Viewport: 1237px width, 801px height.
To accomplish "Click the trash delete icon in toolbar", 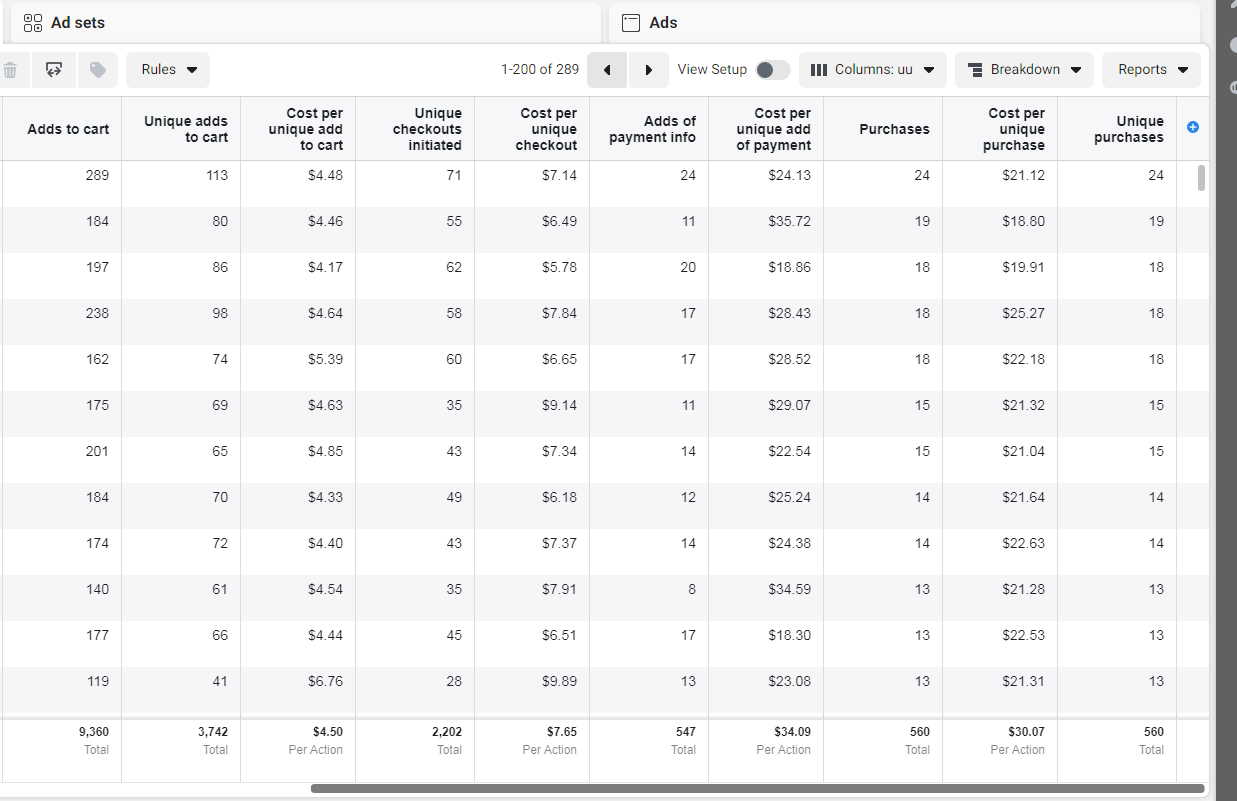I will pyautogui.click(x=10, y=70).
